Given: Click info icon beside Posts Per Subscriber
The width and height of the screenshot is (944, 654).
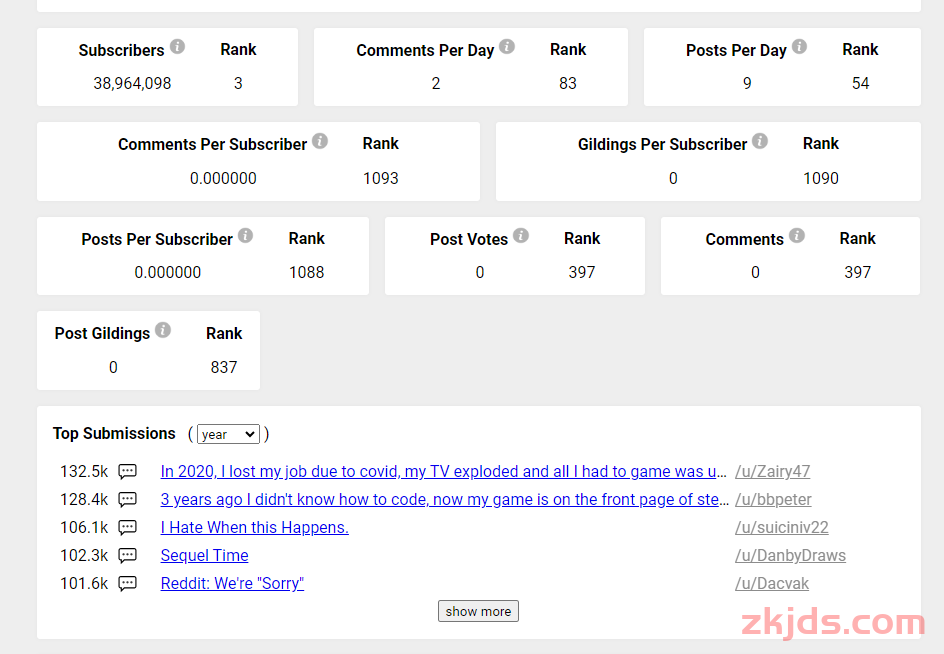Looking at the screenshot, I should point(245,236).
